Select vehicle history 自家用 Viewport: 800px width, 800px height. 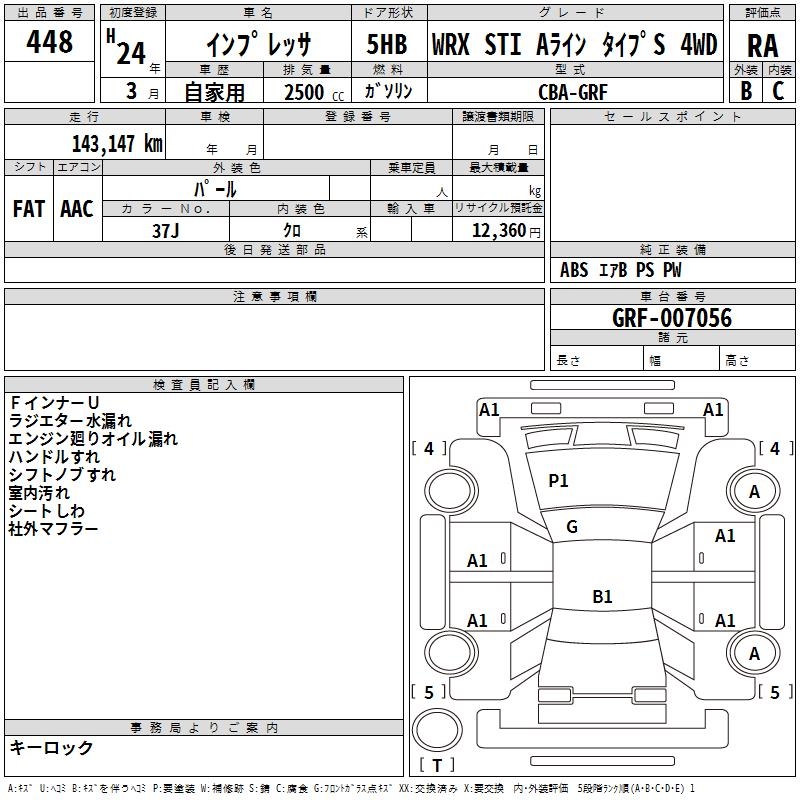point(214,92)
